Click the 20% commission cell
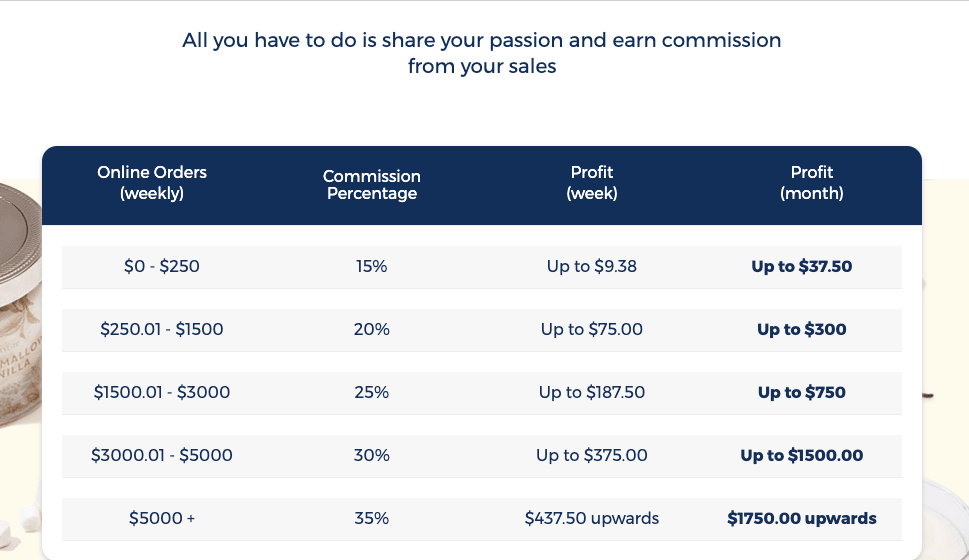The height and width of the screenshot is (560, 969). pos(371,329)
